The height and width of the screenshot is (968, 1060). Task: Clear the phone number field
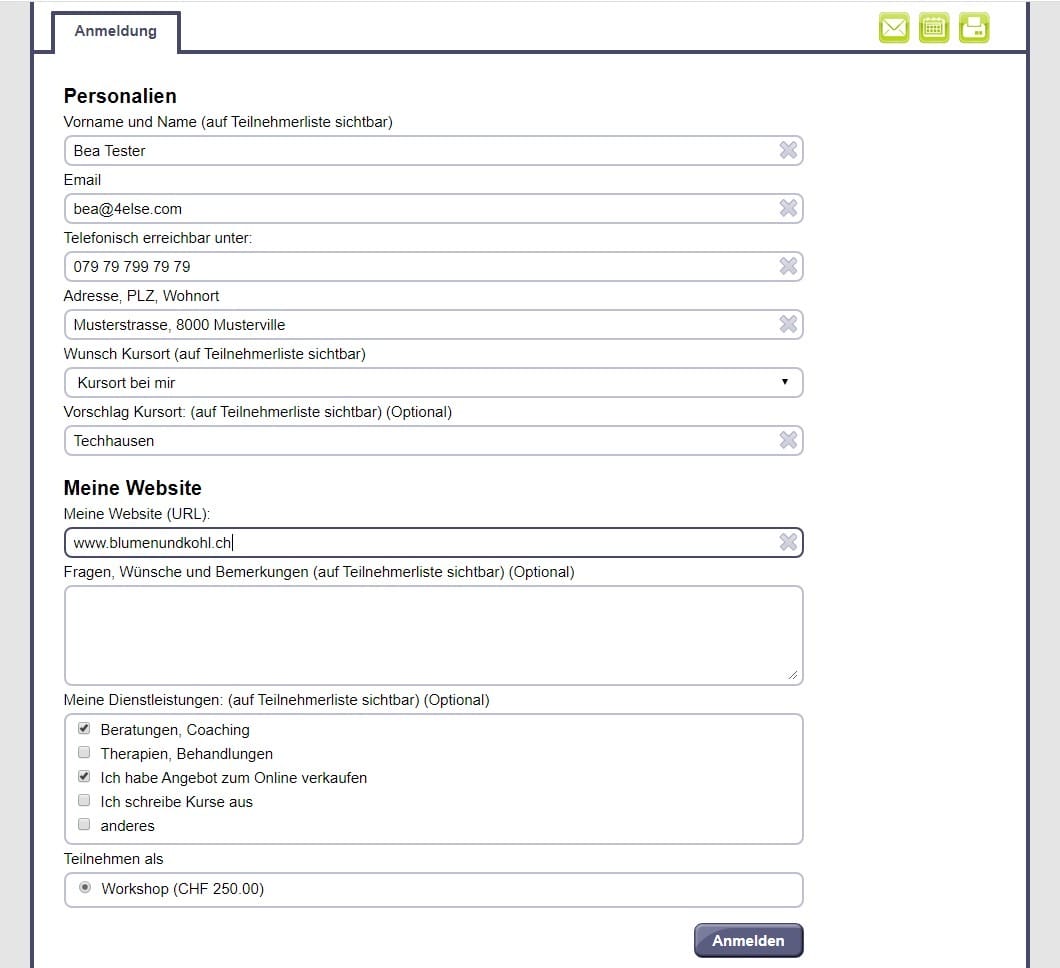788,267
